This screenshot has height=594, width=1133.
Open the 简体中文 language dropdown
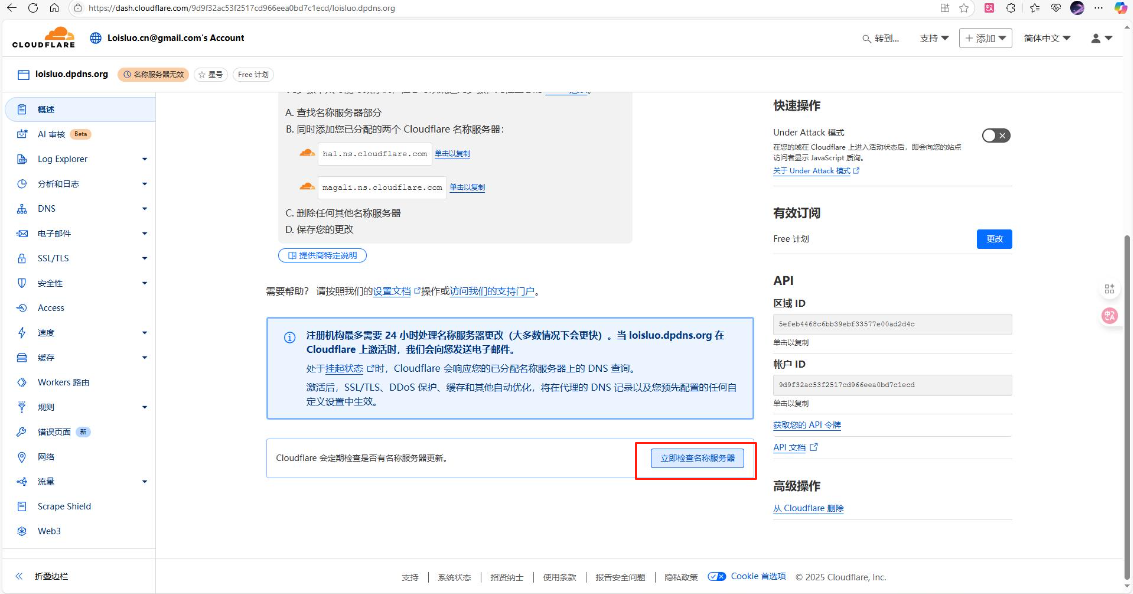1047,38
